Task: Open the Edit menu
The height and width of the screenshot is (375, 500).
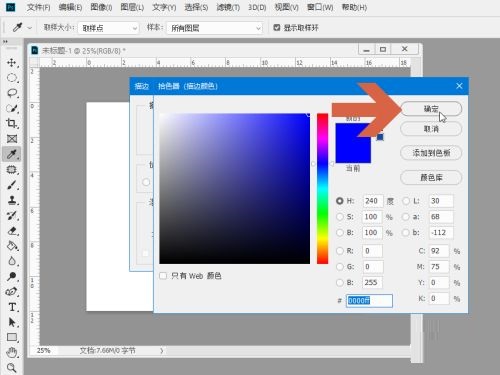Action: point(70,7)
